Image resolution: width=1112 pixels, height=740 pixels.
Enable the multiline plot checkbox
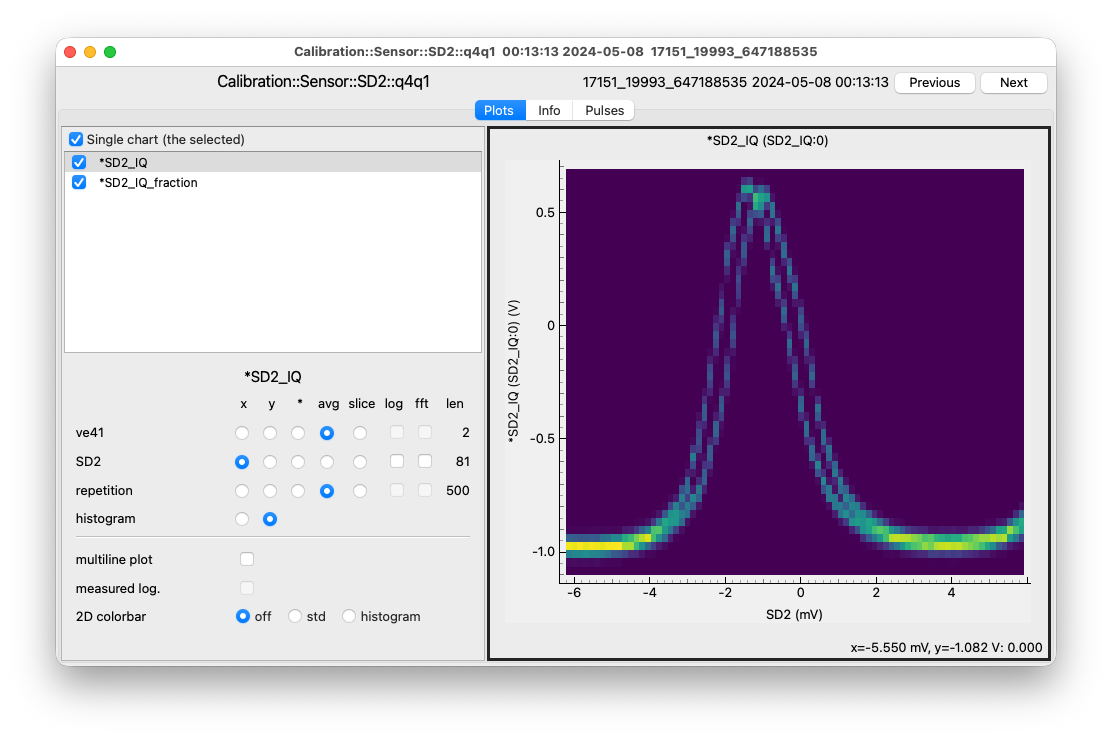click(x=247, y=559)
